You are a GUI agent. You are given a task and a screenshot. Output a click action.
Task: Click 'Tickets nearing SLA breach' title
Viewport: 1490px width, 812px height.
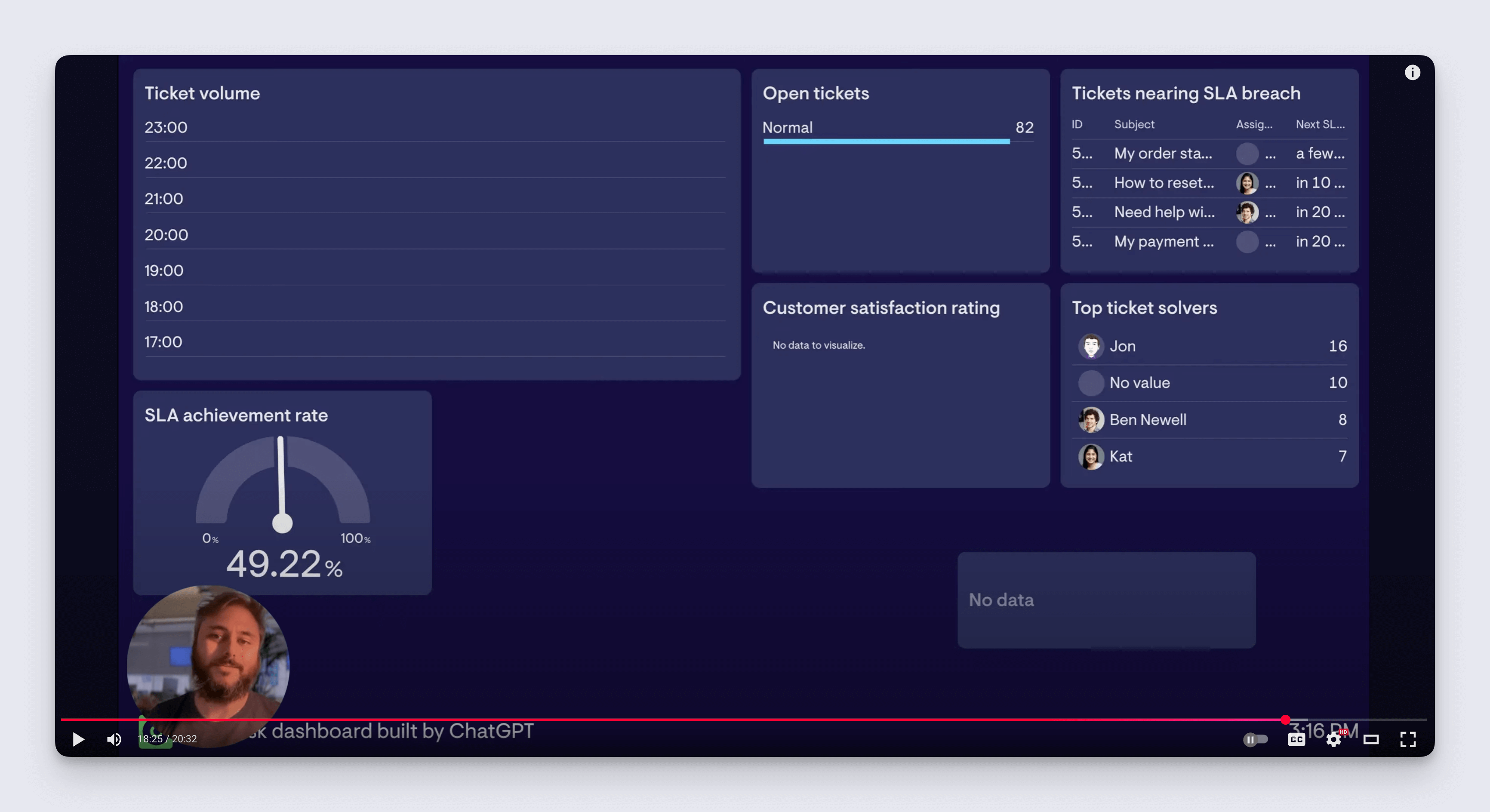pos(1186,93)
